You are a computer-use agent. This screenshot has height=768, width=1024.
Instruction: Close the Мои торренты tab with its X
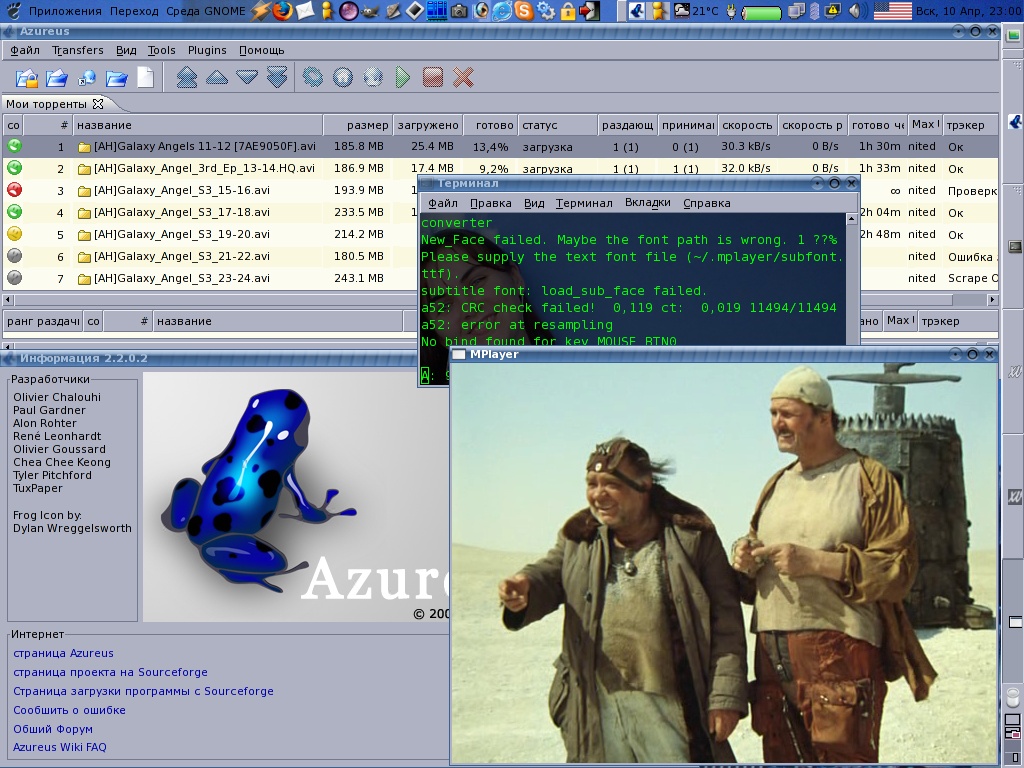click(x=98, y=104)
